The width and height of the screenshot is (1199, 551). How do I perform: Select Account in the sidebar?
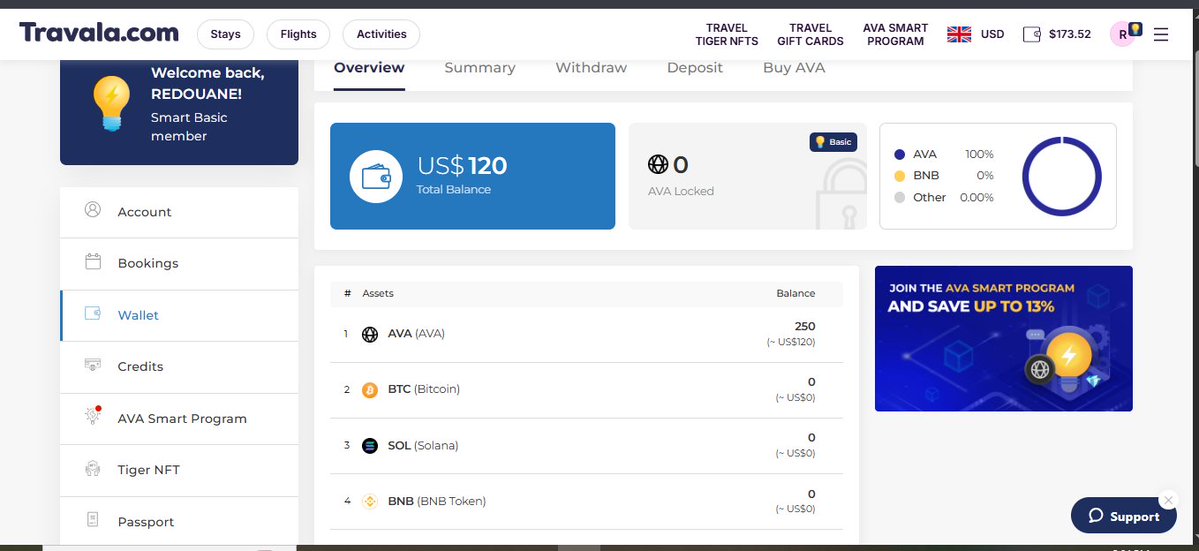click(179, 212)
